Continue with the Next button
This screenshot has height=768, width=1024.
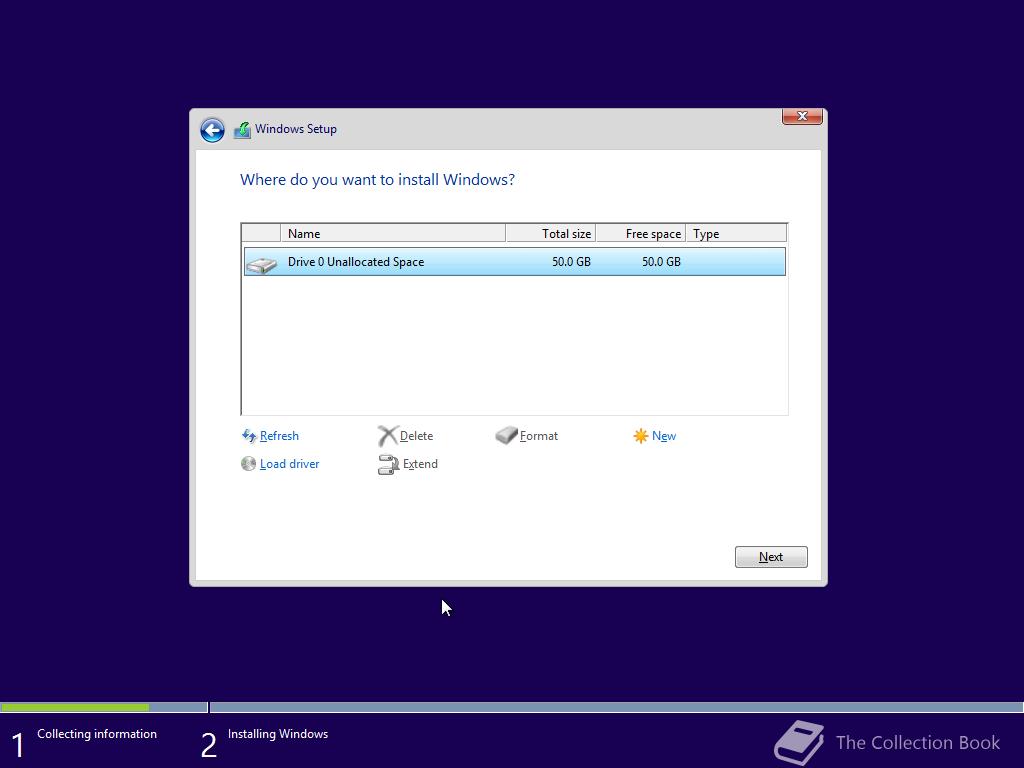771,557
